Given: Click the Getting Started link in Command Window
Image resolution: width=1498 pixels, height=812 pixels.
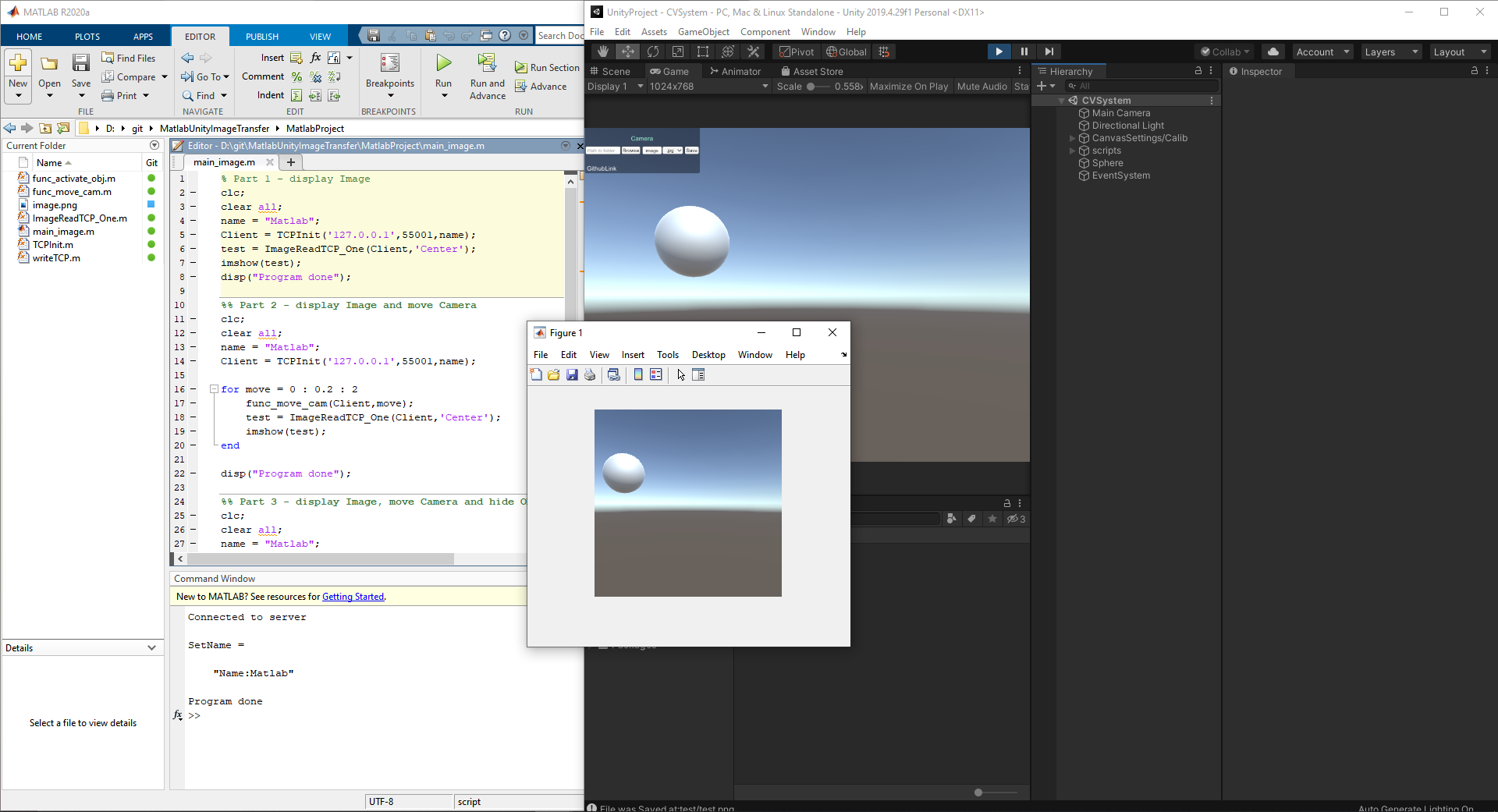Looking at the screenshot, I should [353, 596].
